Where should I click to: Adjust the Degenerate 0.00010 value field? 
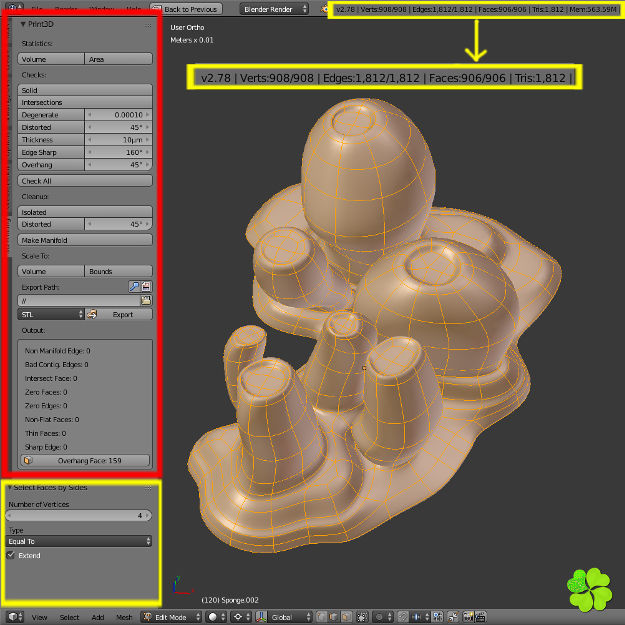118,114
